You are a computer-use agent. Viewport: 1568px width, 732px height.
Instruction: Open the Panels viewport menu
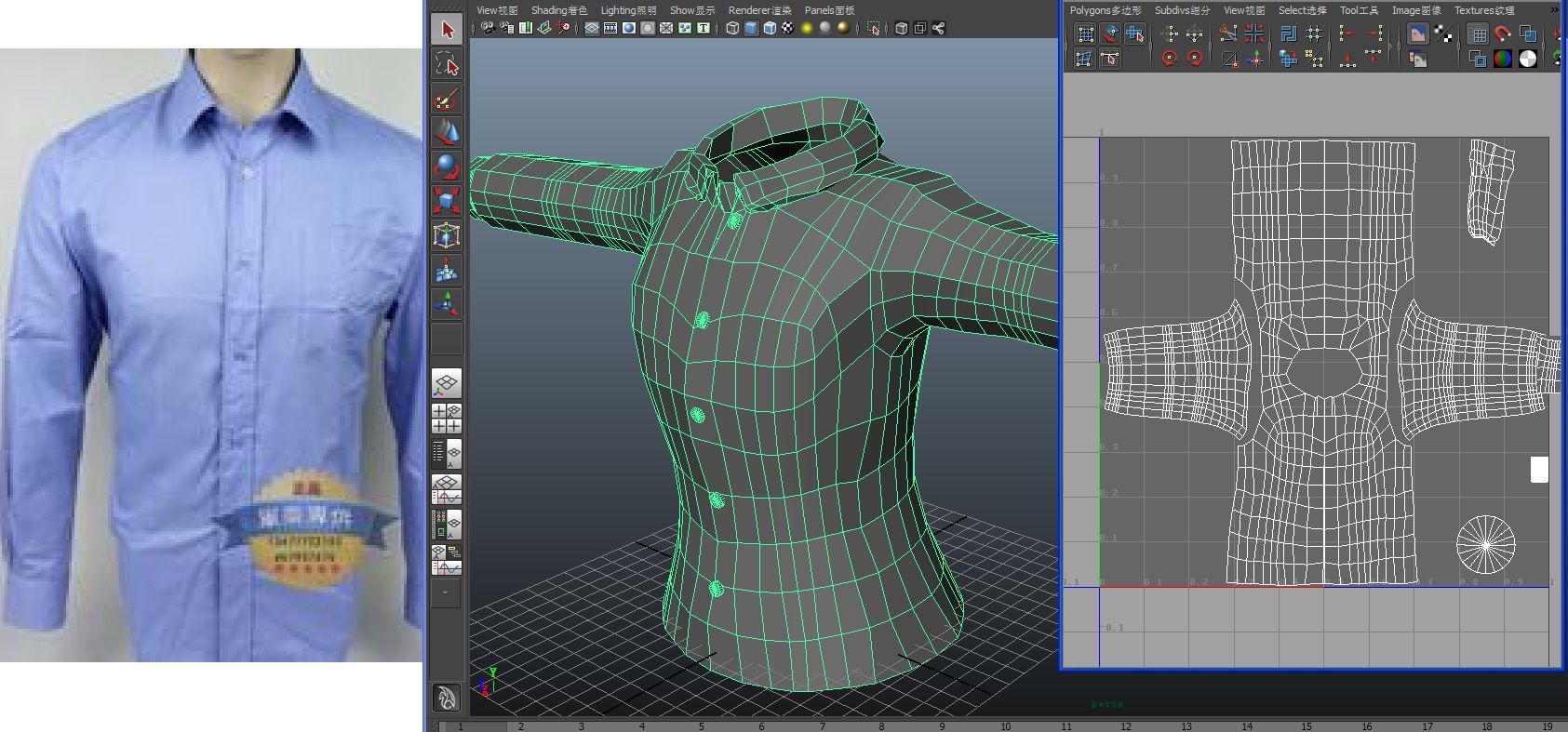[829, 10]
